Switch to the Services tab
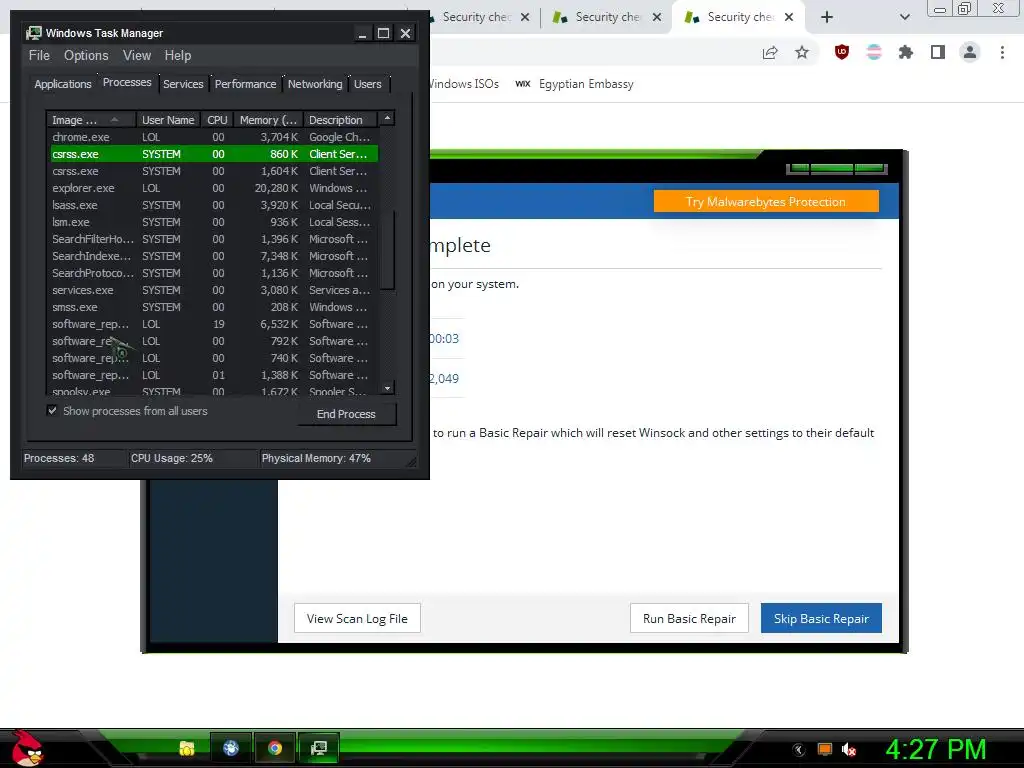 point(183,84)
